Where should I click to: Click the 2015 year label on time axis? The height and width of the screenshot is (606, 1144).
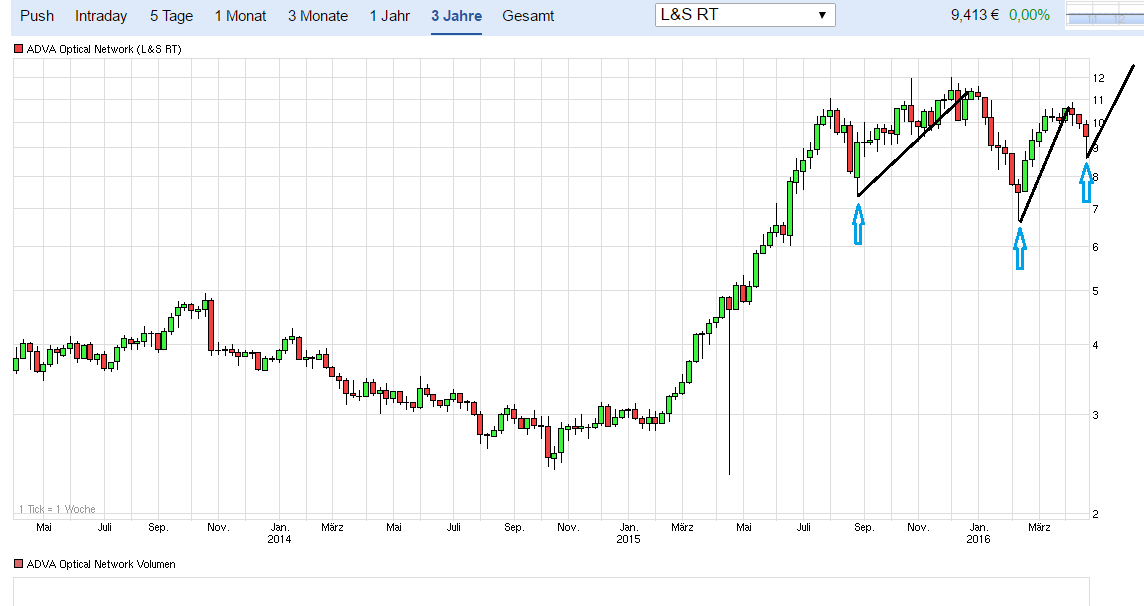(x=628, y=539)
